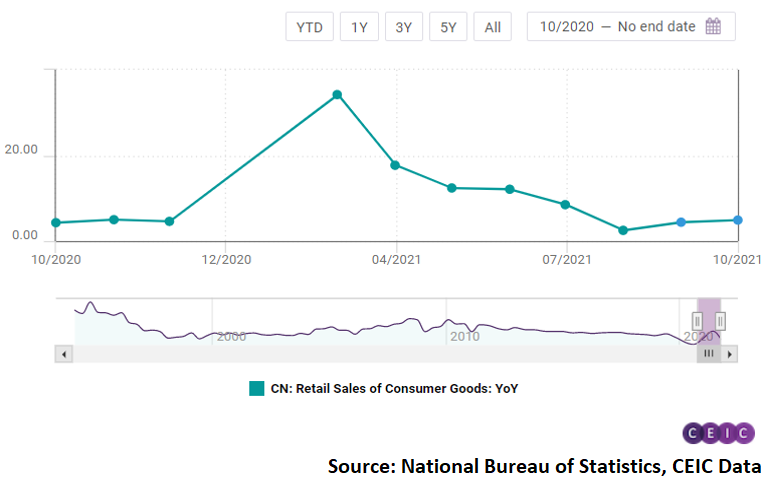Grab the right range handle in navigator
The width and height of the screenshot is (764, 479).
click(720, 321)
